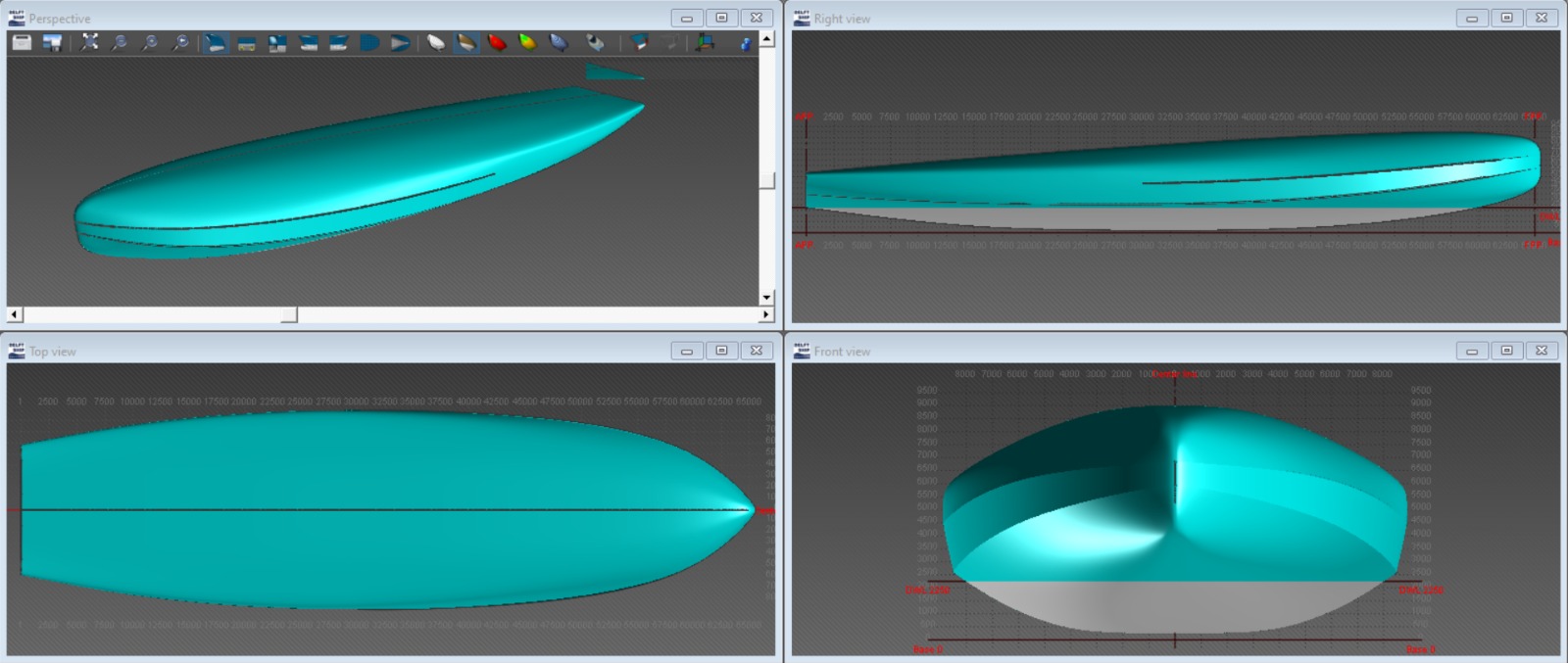The height and width of the screenshot is (663, 1568).
Task: Click the blue pushpin icon
Action: (x=745, y=43)
